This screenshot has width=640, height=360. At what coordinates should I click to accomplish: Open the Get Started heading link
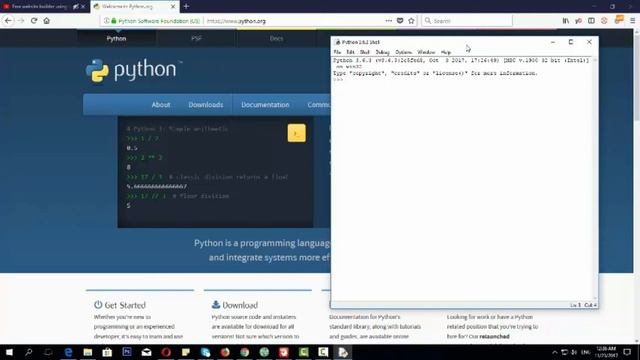coord(125,305)
